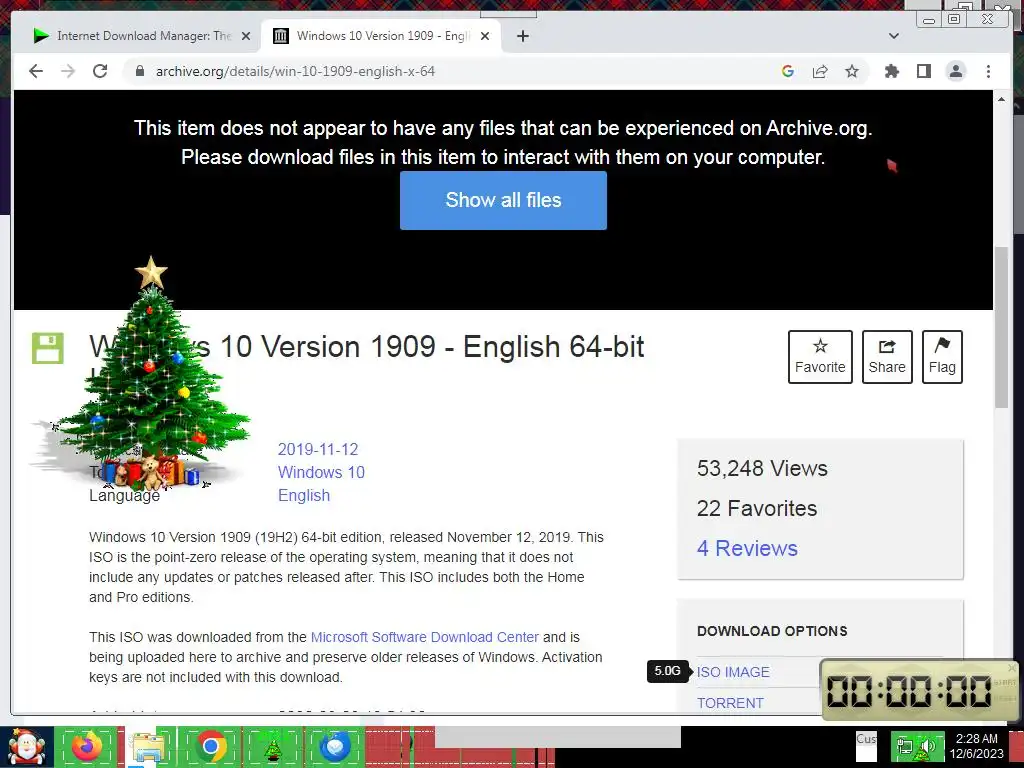Close the Windows 10 Version 1909 tab
This screenshot has height=768, width=1024.
485,36
